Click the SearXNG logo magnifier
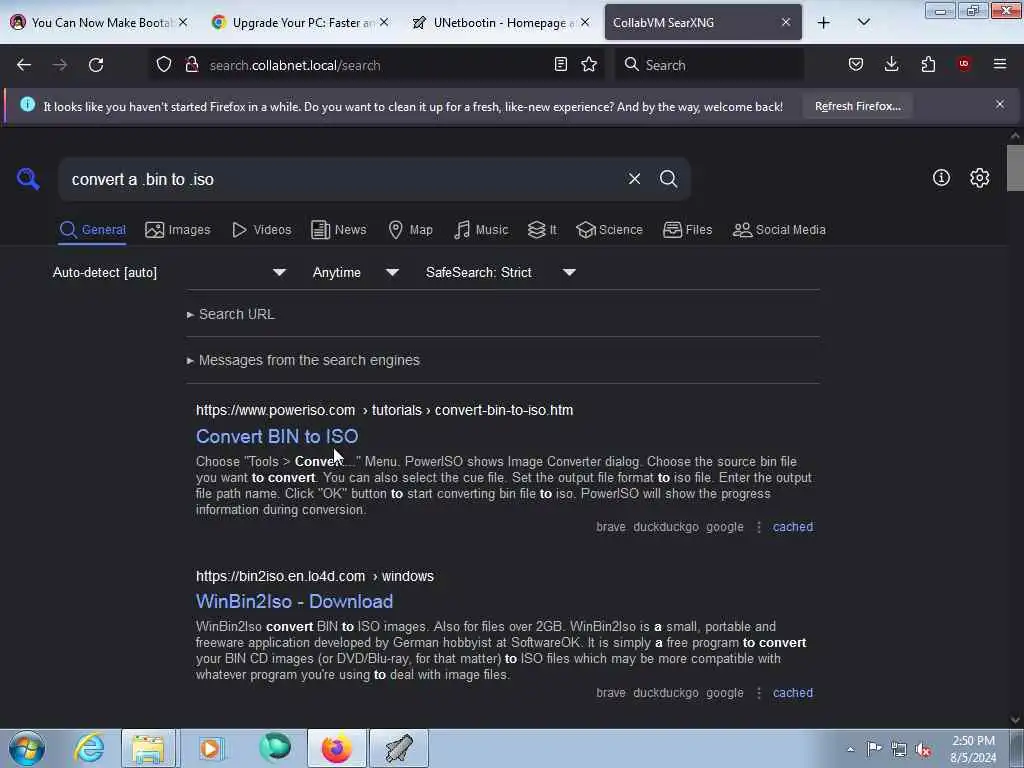Viewport: 1024px width, 768px height. (x=28, y=178)
